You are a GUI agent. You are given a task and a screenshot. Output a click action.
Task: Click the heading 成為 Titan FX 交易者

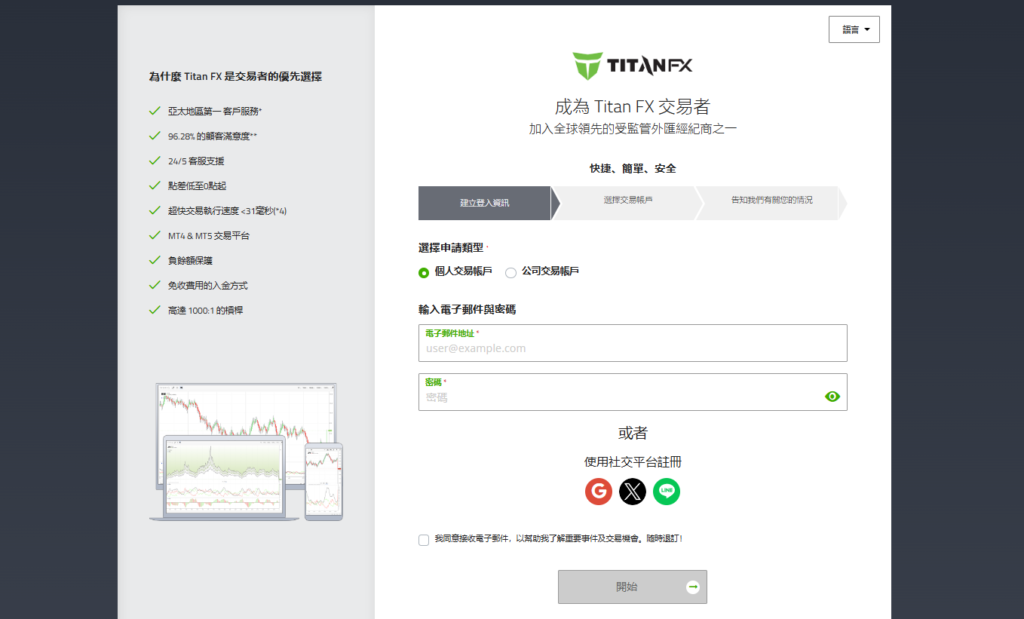(632, 107)
